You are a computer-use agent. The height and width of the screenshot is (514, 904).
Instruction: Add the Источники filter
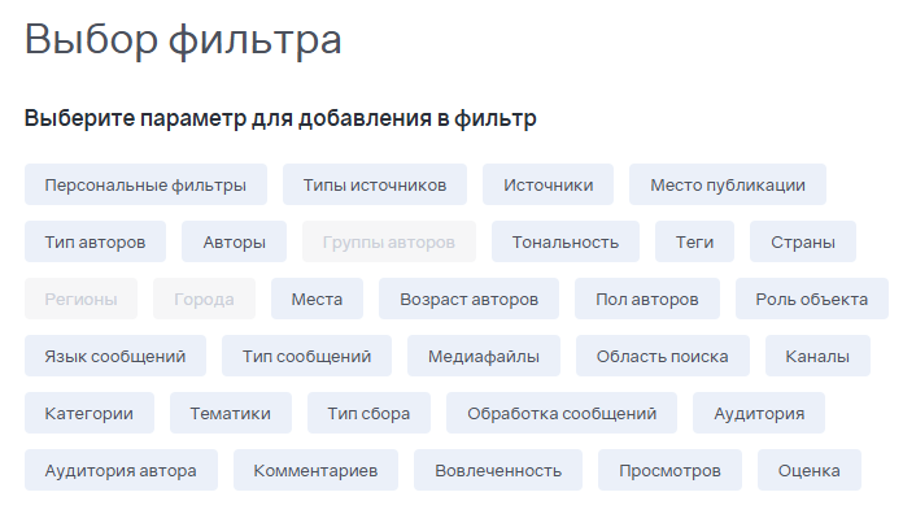(548, 185)
